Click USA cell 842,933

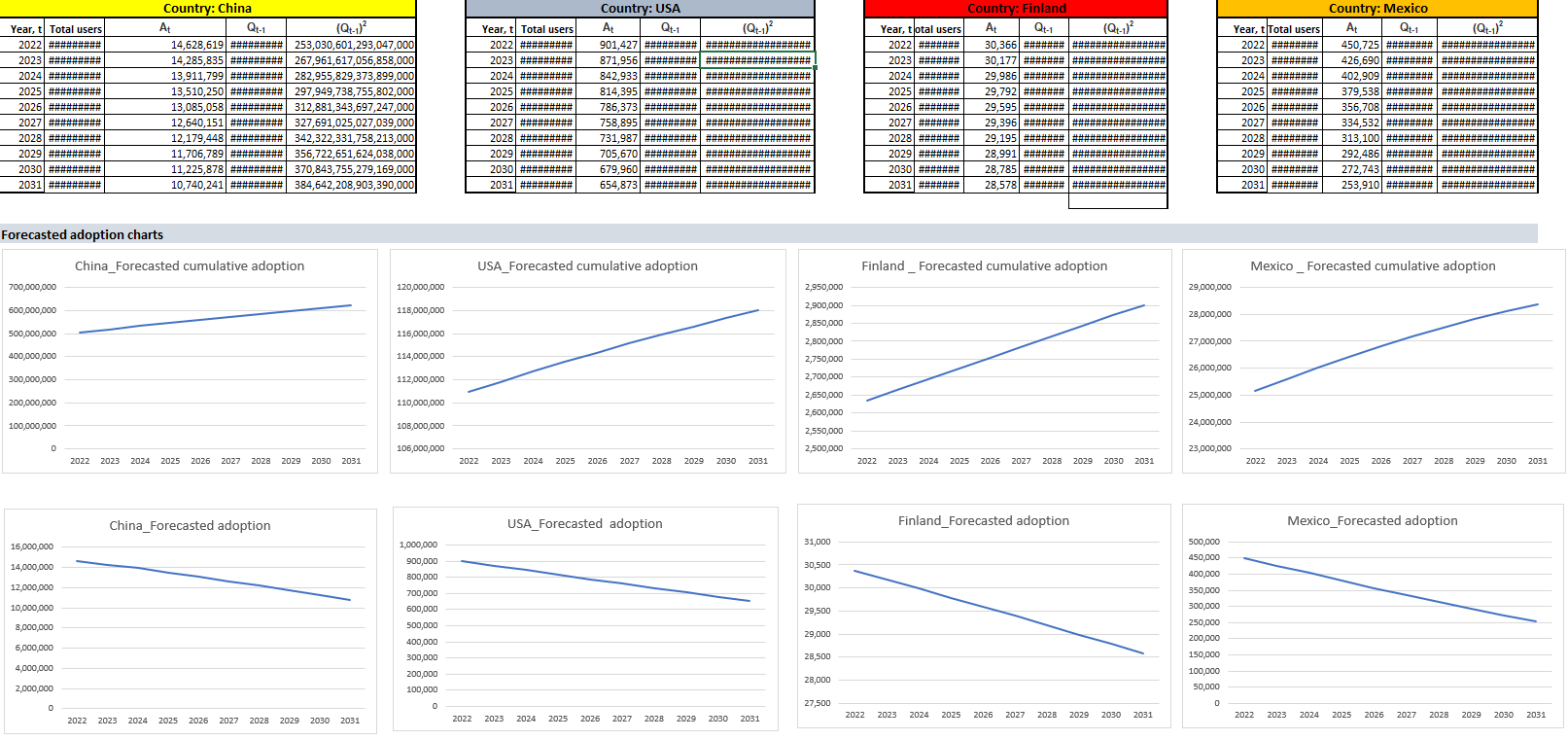pyautogui.click(x=609, y=76)
